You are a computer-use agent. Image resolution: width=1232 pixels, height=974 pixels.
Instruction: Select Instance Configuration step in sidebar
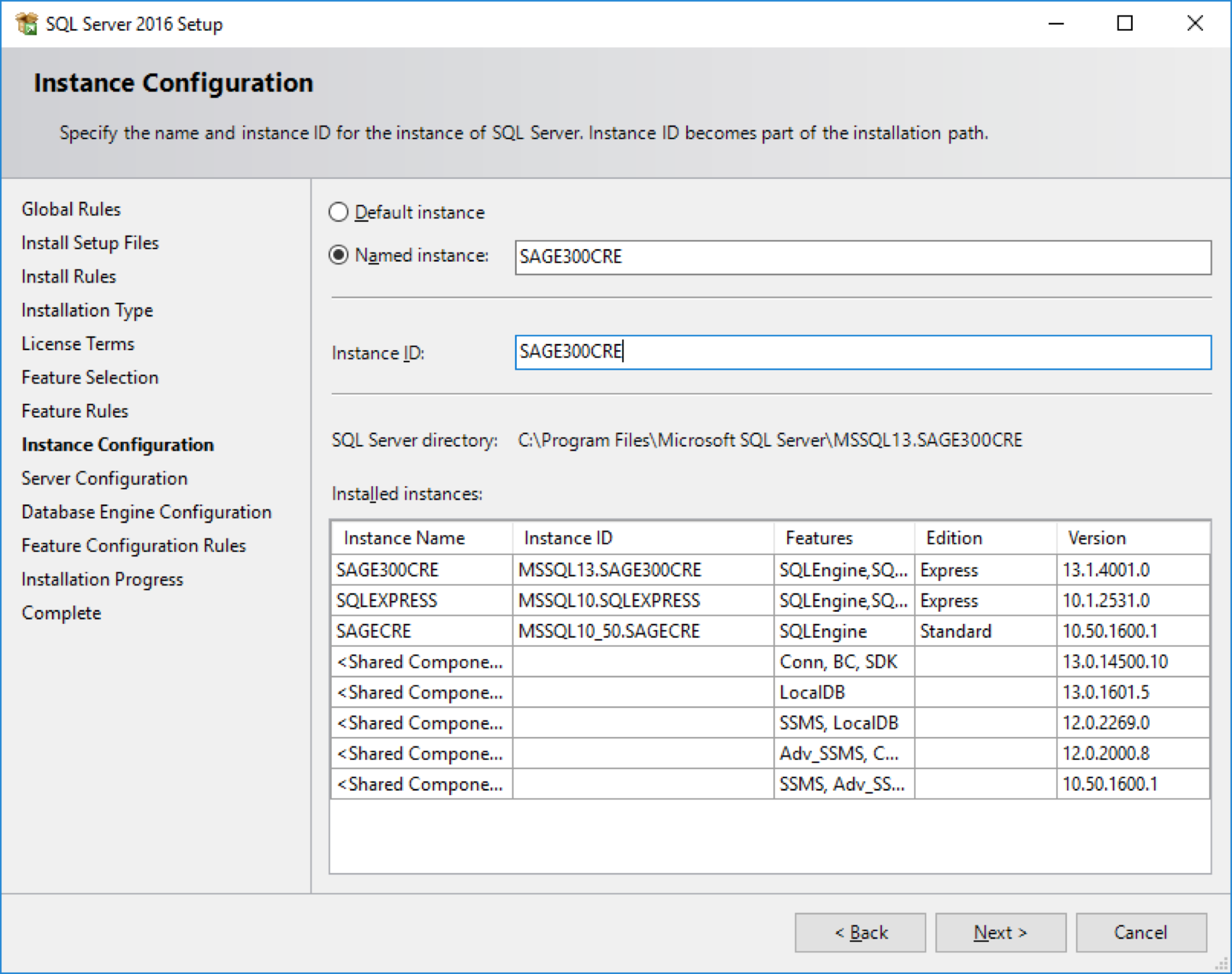[118, 445]
